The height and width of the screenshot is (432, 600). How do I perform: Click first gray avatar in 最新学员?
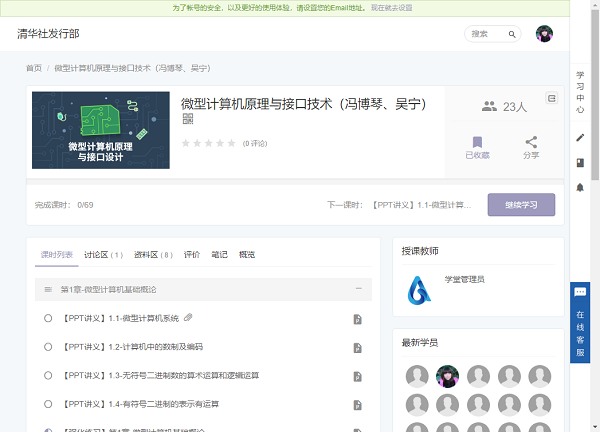point(417,376)
